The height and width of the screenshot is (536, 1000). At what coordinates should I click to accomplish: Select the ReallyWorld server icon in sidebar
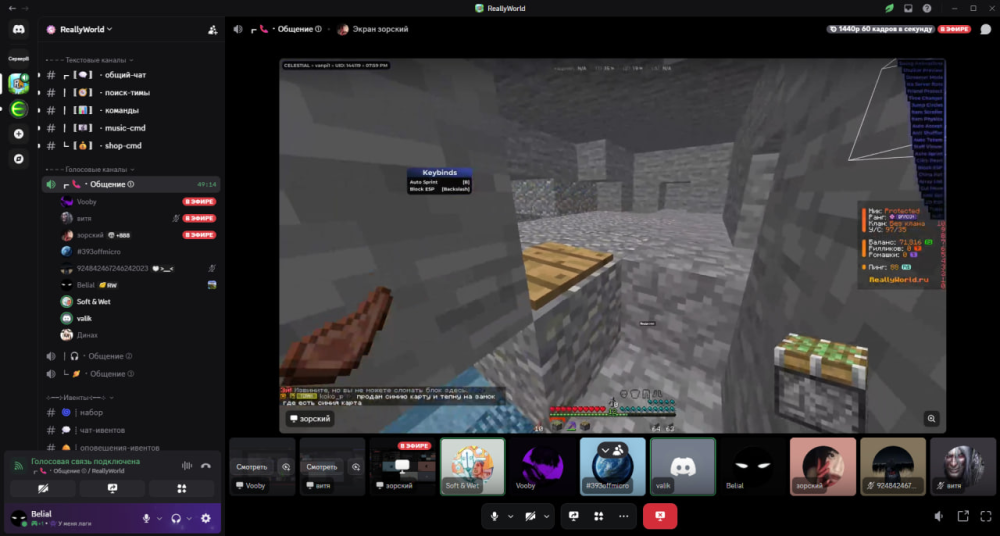pyautogui.click(x=18, y=83)
